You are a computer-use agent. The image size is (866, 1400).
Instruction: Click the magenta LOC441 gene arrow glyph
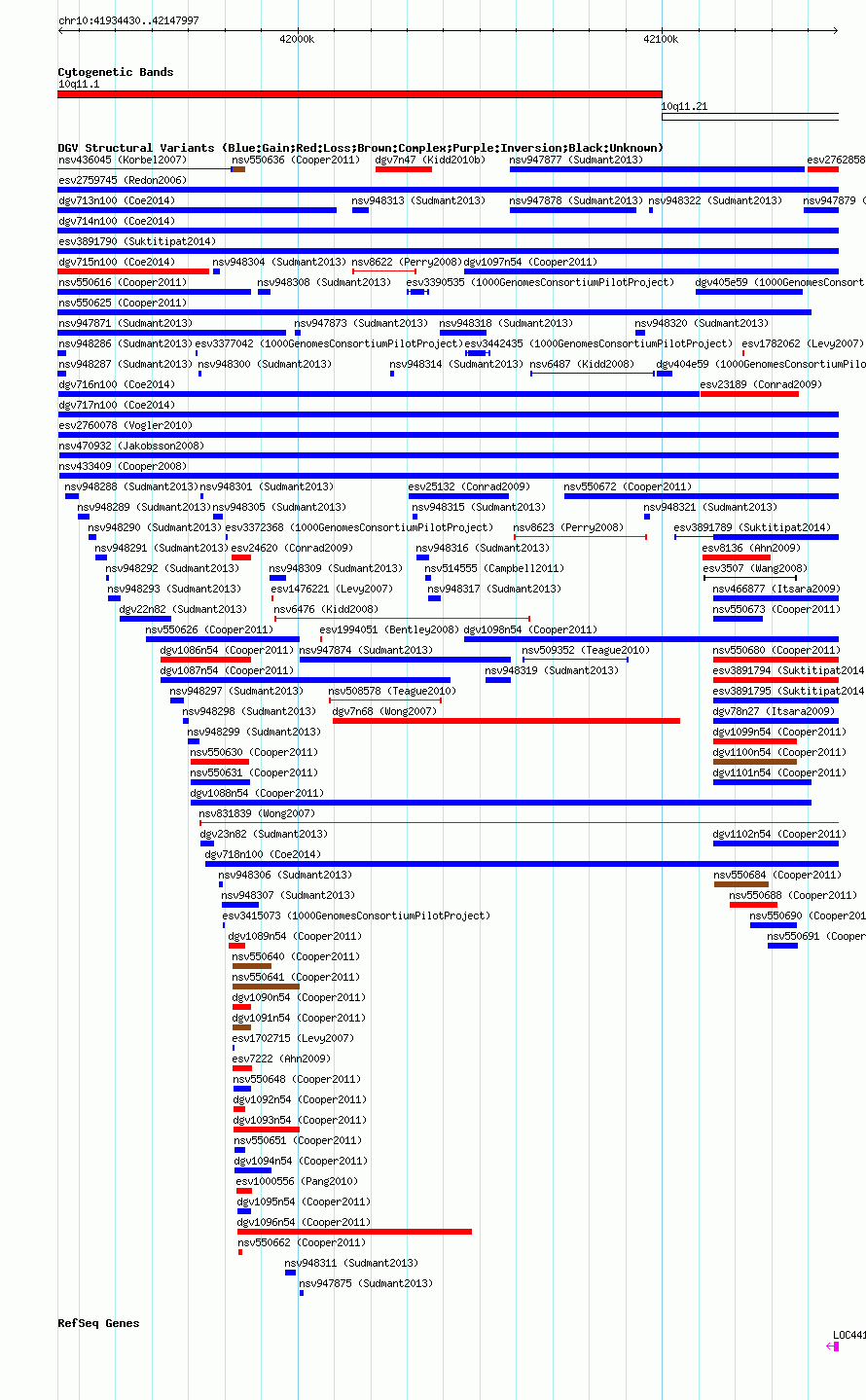click(832, 1346)
